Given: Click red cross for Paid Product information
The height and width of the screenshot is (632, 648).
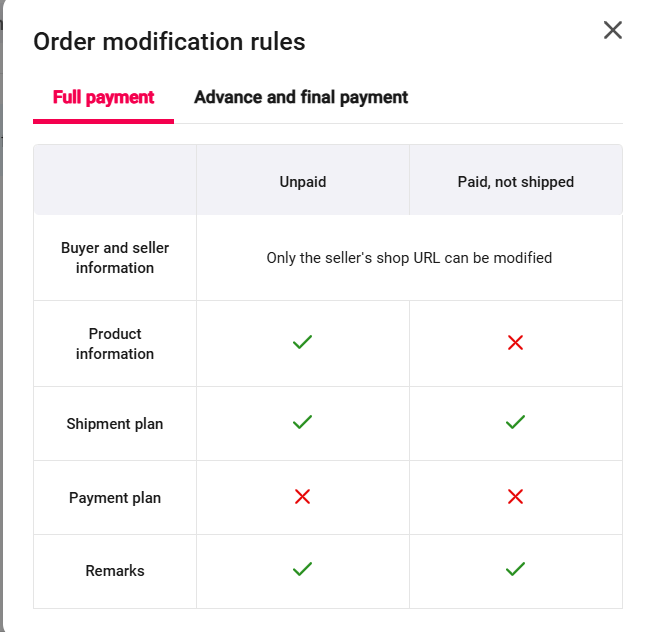Looking at the screenshot, I should coord(516,343).
